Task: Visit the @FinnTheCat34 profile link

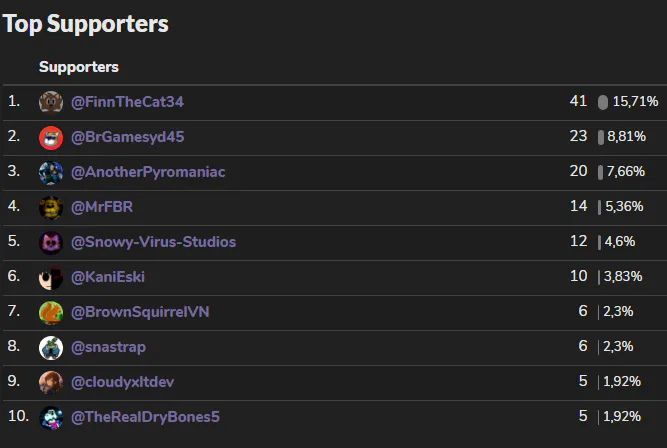Action: point(127,102)
